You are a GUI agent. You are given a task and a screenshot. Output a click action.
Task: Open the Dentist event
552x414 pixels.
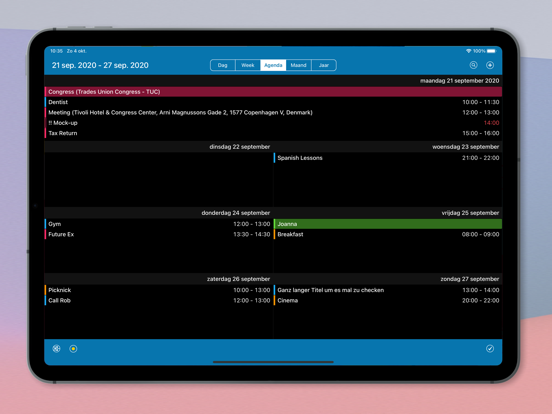click(x=273, y=102)
